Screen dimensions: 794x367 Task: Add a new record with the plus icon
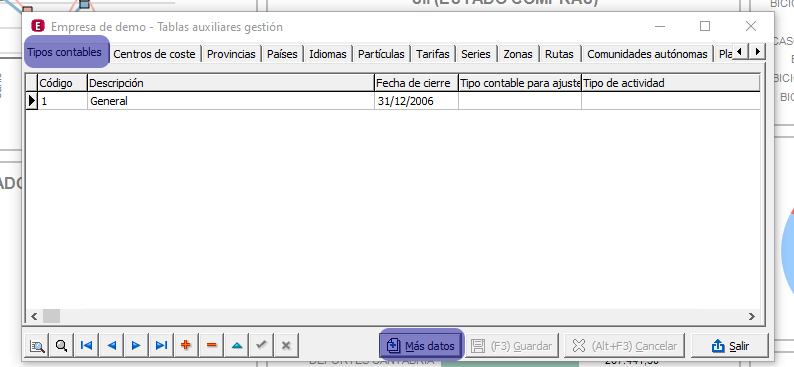[186, 346]
